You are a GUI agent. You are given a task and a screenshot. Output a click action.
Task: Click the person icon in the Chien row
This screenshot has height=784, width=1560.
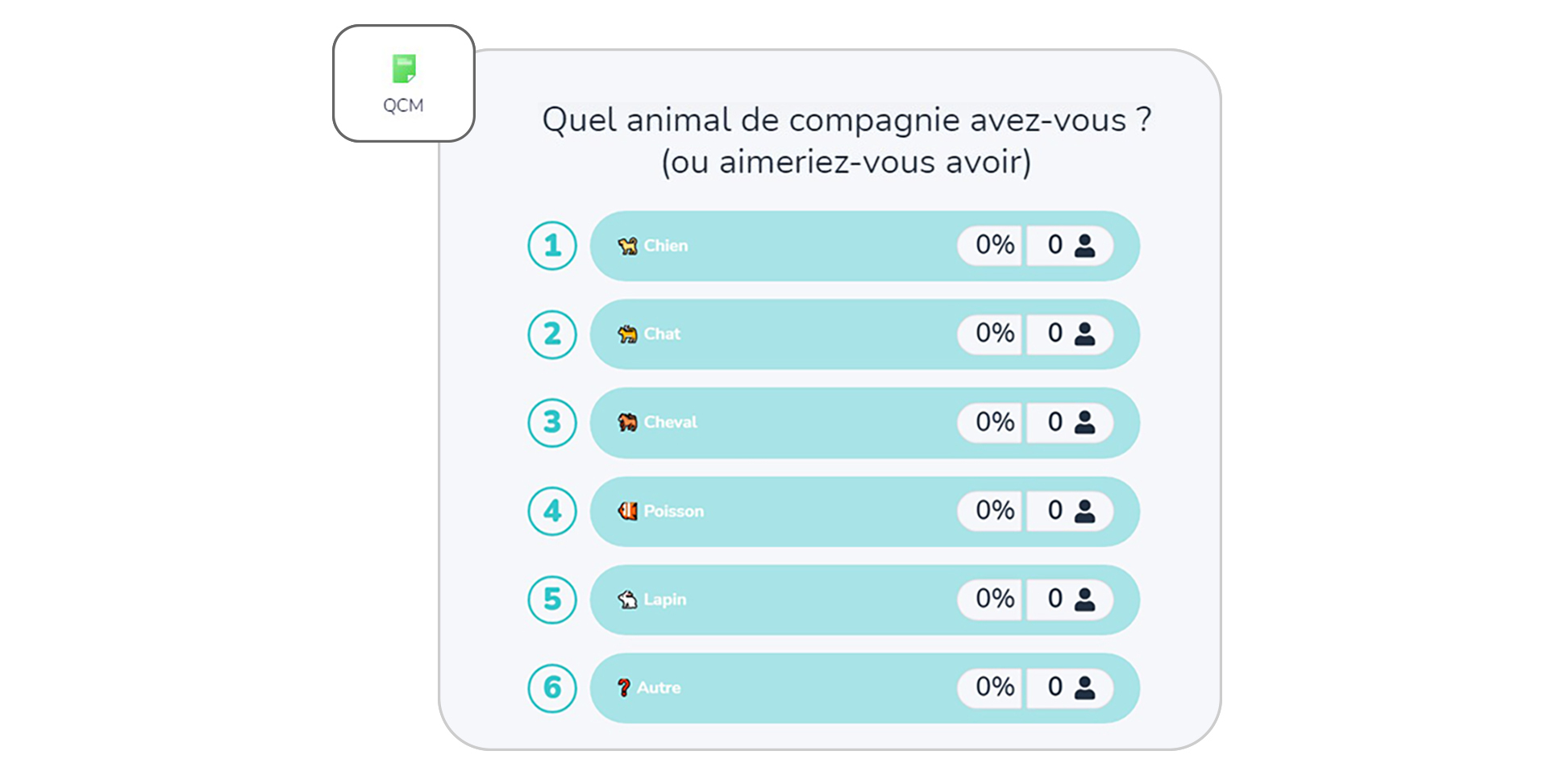[1085, 246]
